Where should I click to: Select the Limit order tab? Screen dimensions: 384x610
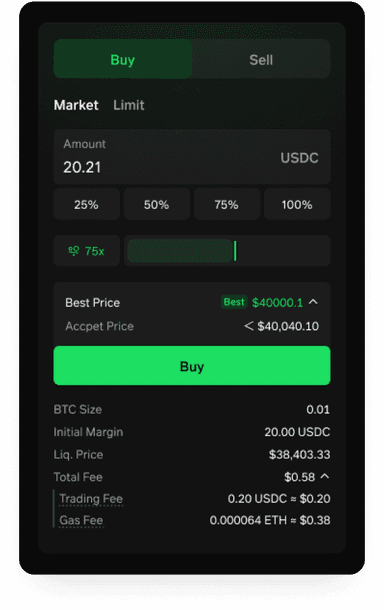pos(129,105)
